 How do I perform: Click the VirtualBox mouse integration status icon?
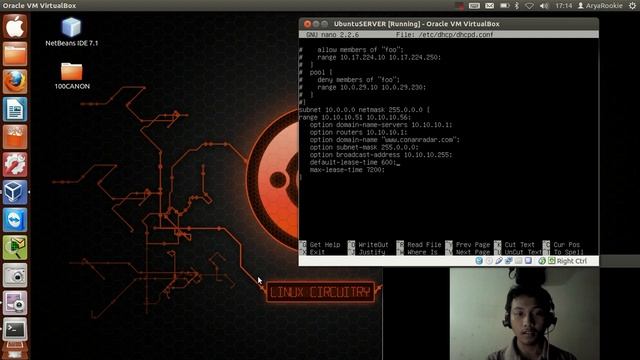coord(542,261)
